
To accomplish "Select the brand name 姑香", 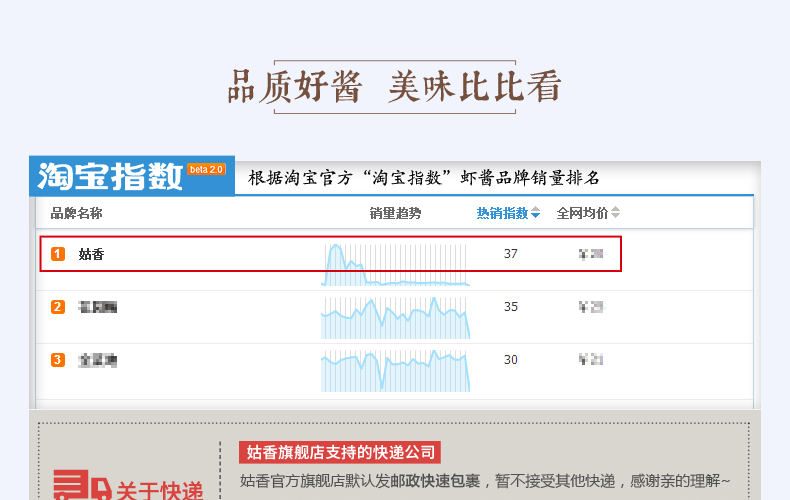I will pos(91,254).
